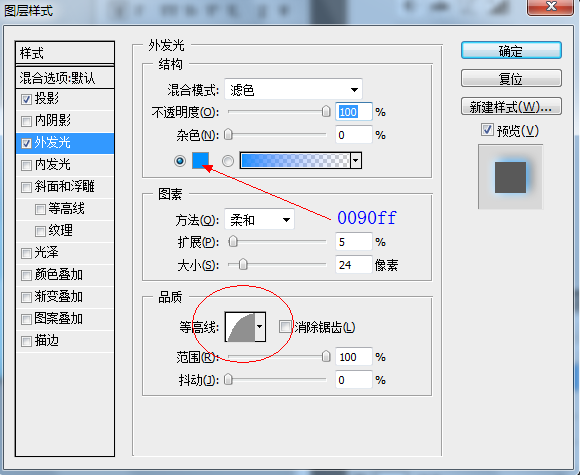Click the 扩展 slider handle
The height and width of the screenshot is (475, 580).
(x=233, y=242)
